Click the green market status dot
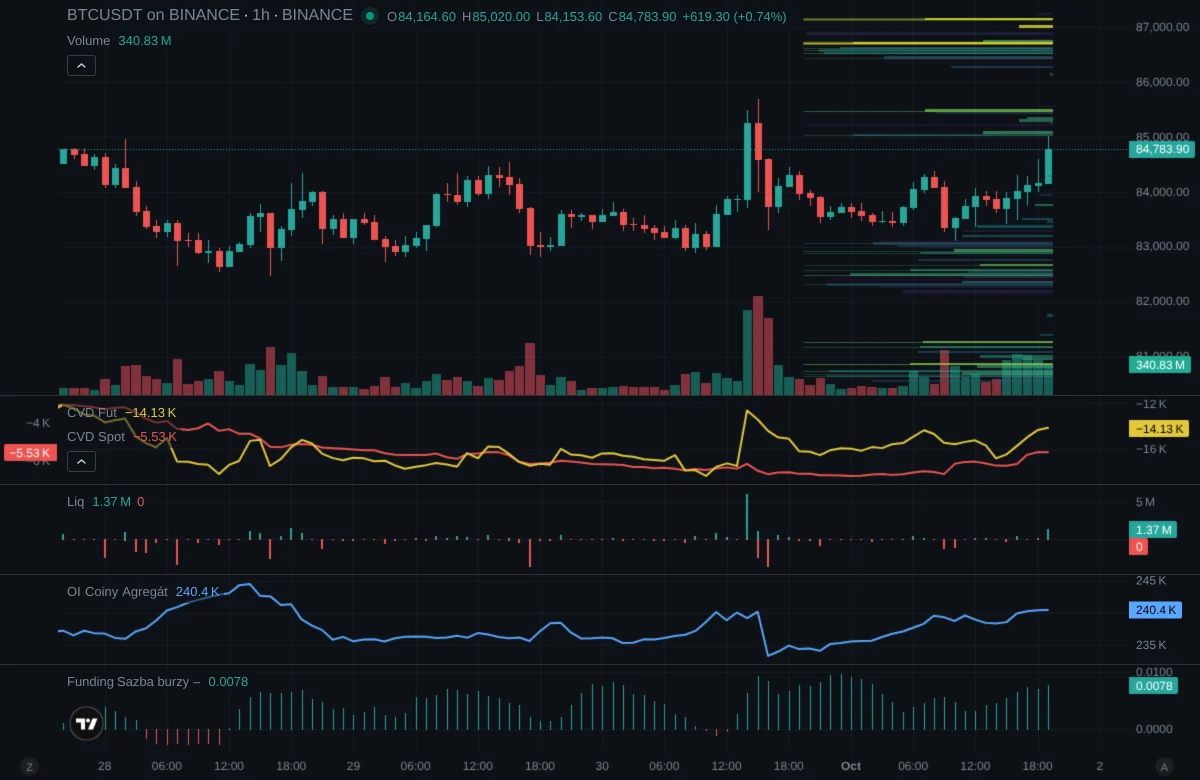 (x=369, y=16)
